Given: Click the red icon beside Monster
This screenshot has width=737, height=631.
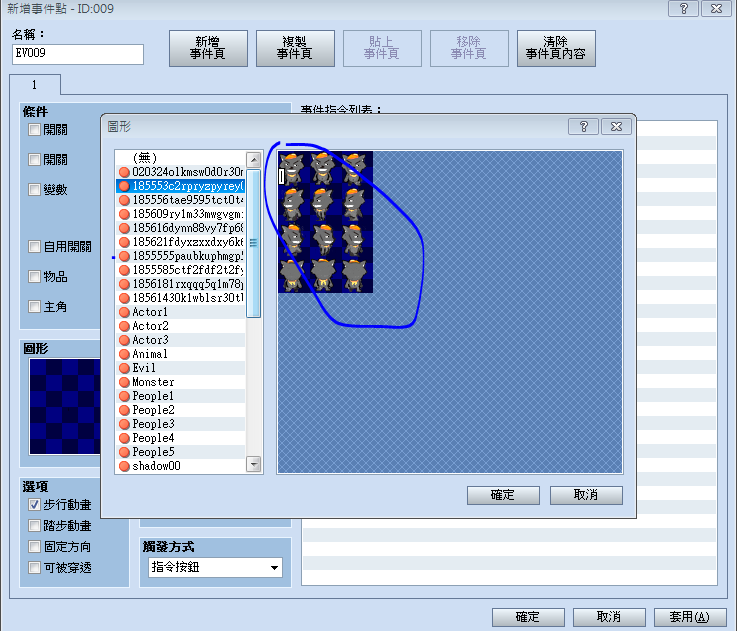Looking at the screenshot, I should point(124,382).
